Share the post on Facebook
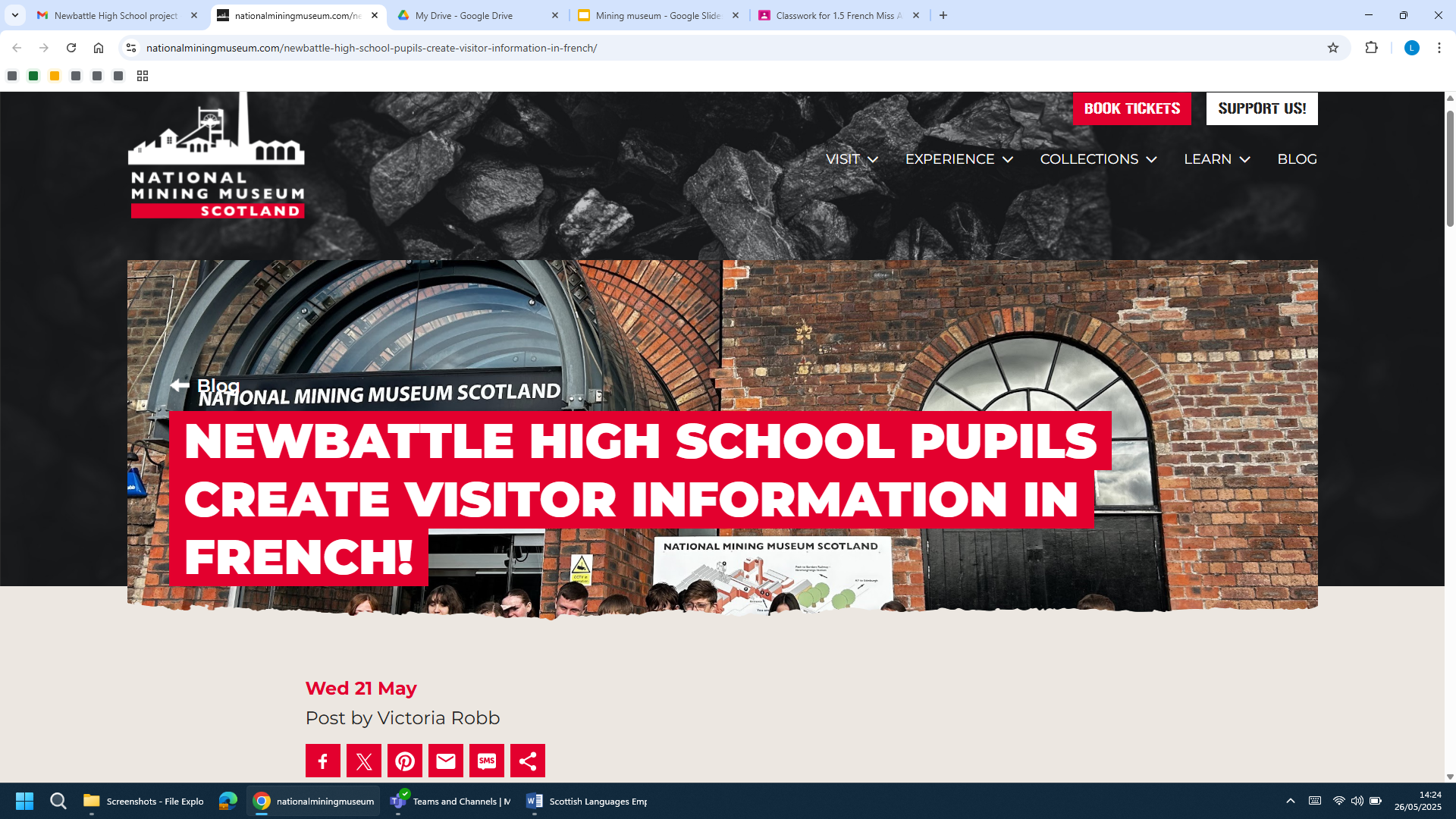Screen dimensions: 1456x819 coord(322,761)
